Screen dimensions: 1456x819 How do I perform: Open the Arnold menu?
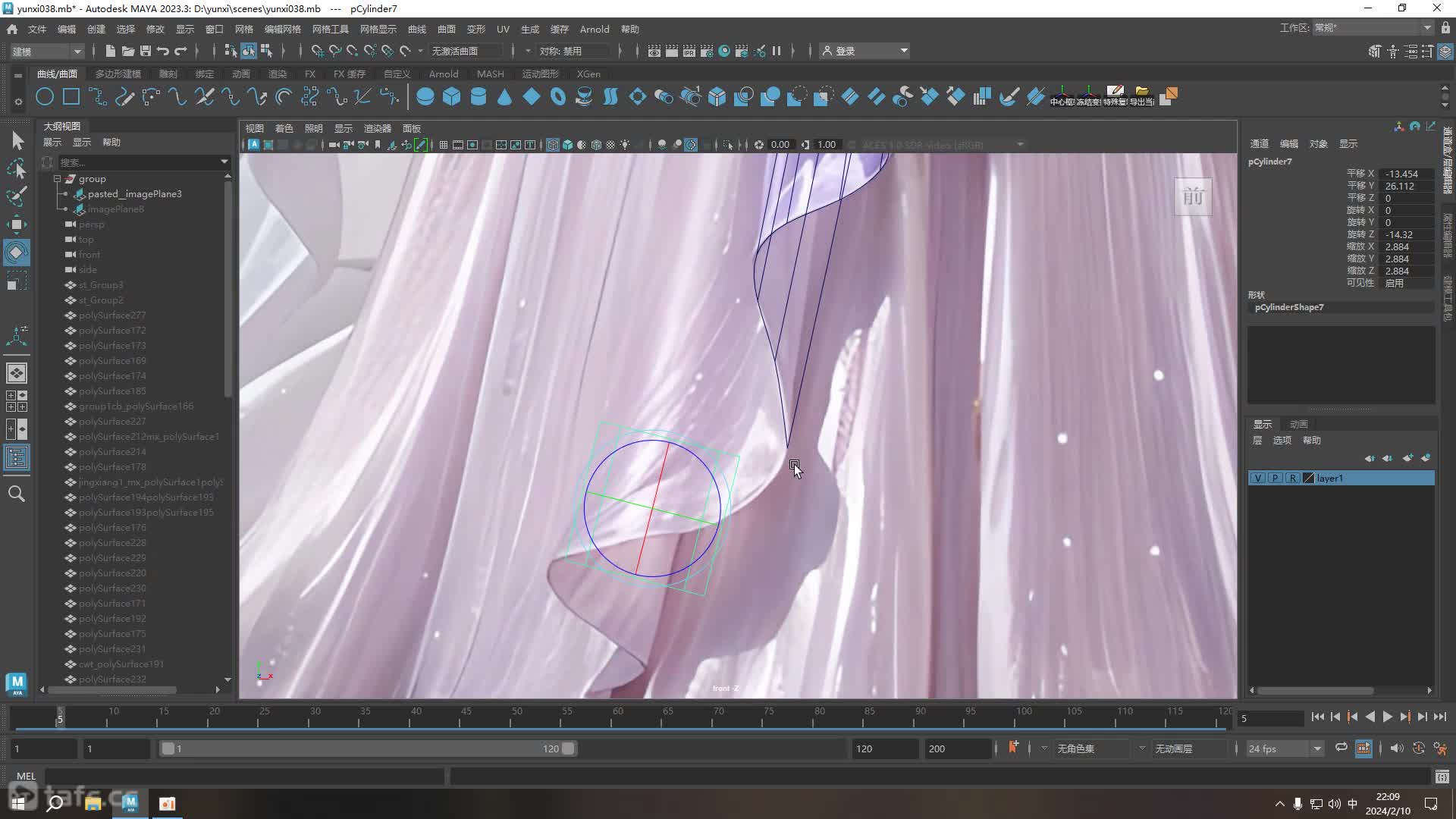tap(595, 29)
